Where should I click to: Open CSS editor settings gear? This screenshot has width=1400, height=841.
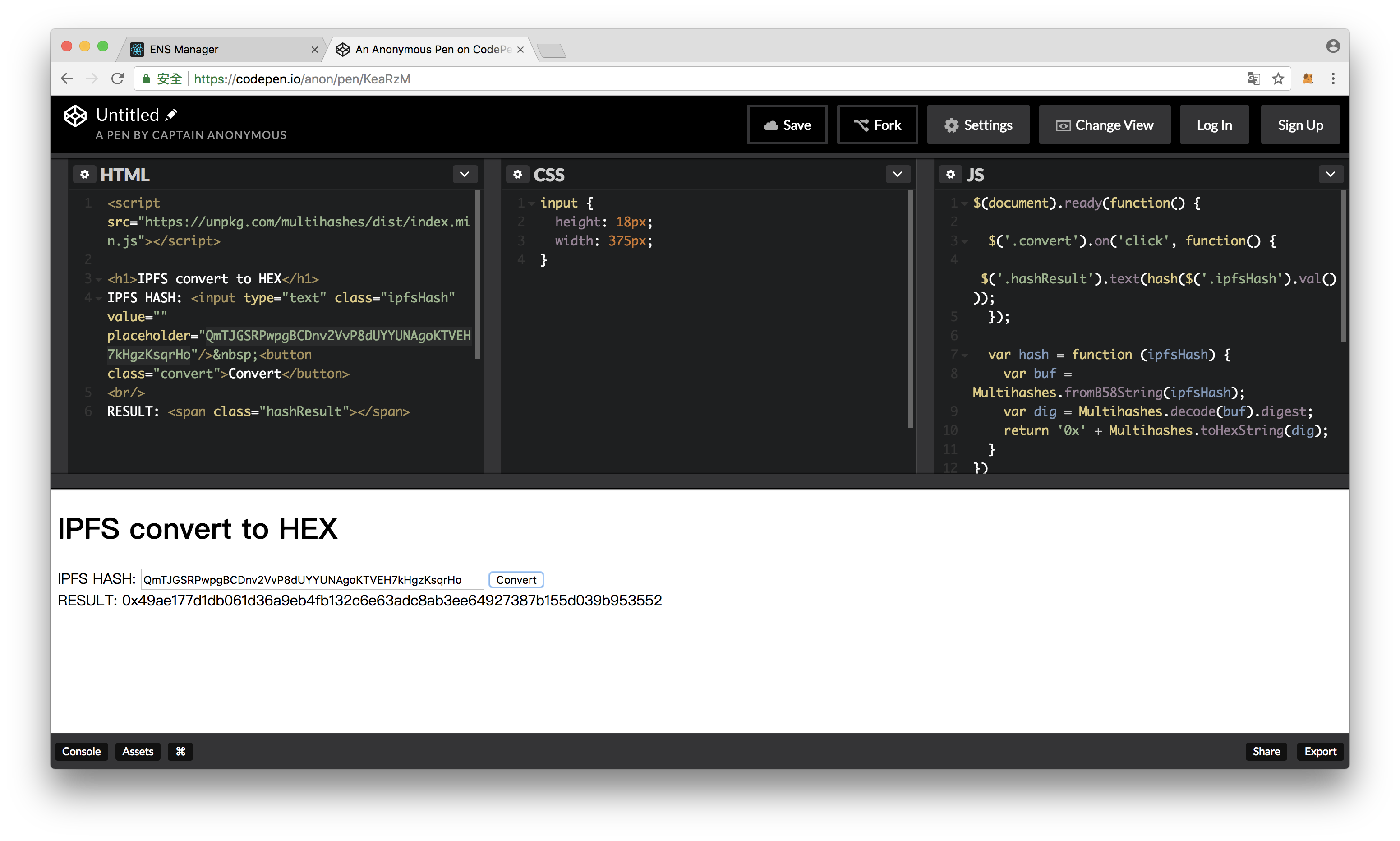click(518, 175)
